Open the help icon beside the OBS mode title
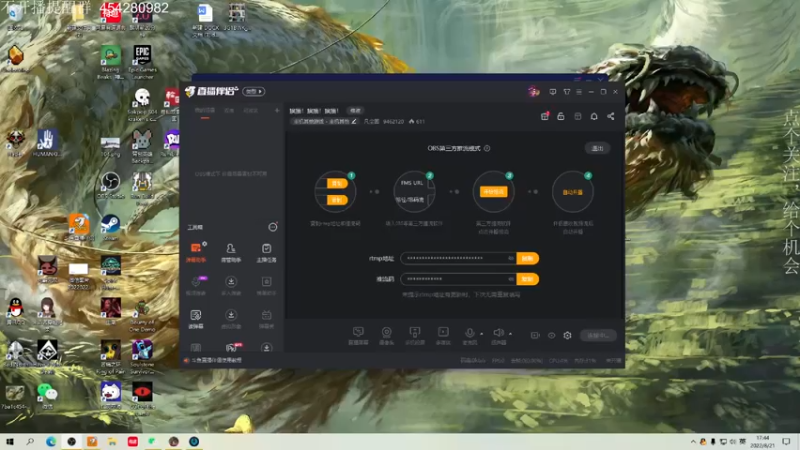800x450 pixels. (487, 148)
